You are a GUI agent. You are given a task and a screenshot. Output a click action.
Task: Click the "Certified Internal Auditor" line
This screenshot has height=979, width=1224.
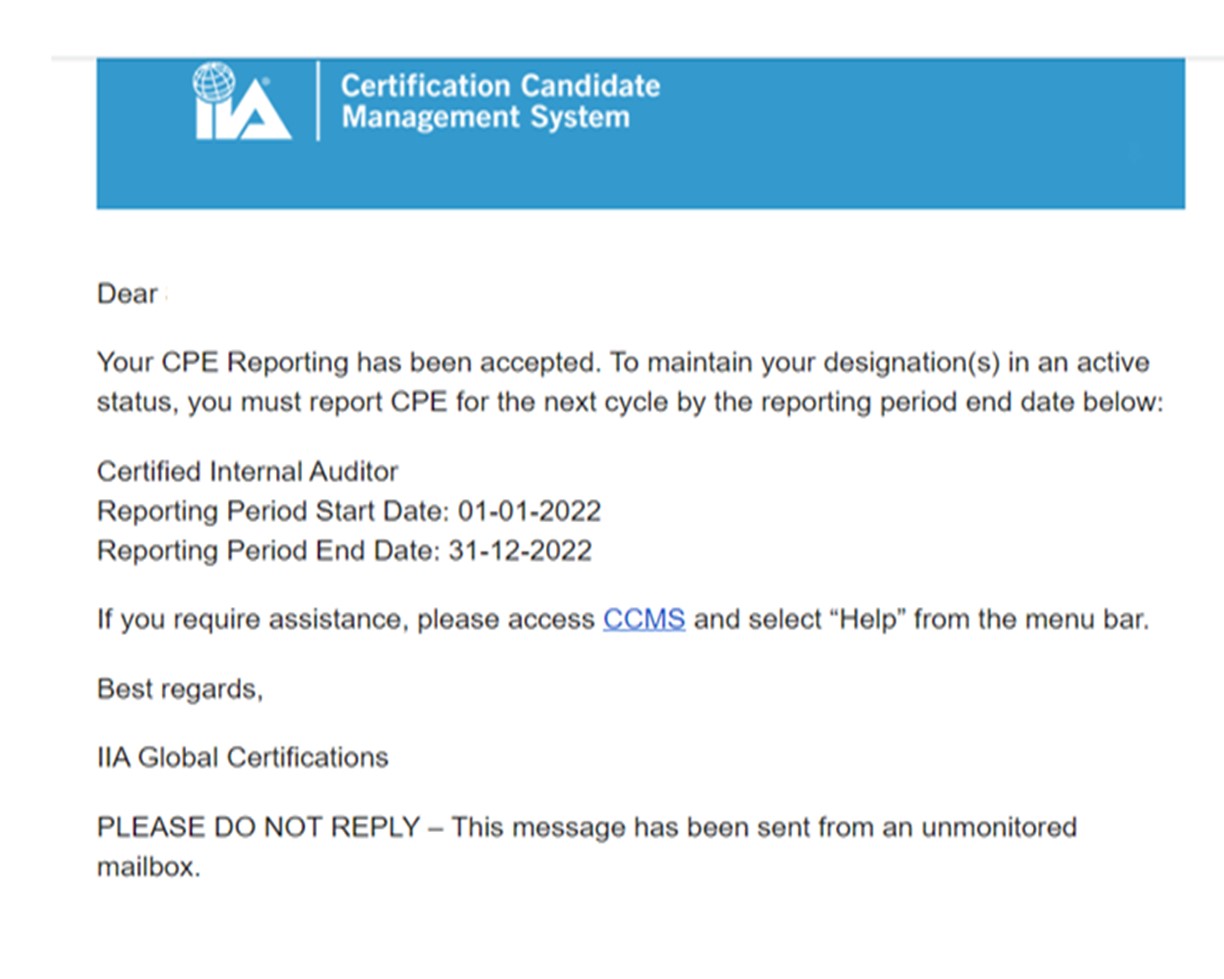click(x=247, y=471)
